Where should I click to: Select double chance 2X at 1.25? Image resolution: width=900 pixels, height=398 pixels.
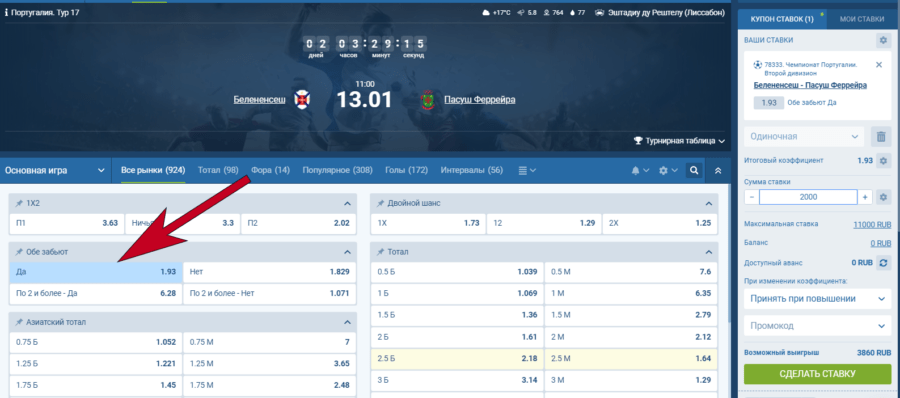660,223
